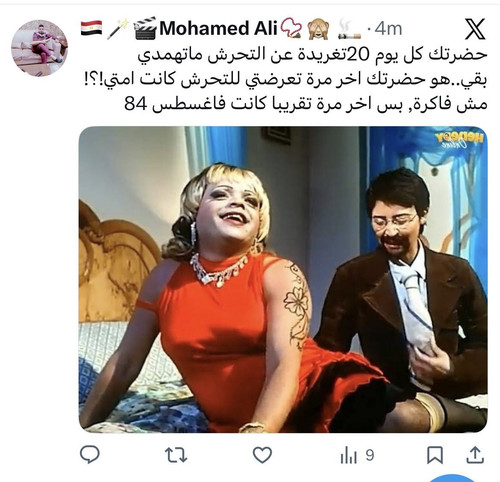Open the Mohamed Ali display name link
The image size is (500, 482).
coord(218,28)
